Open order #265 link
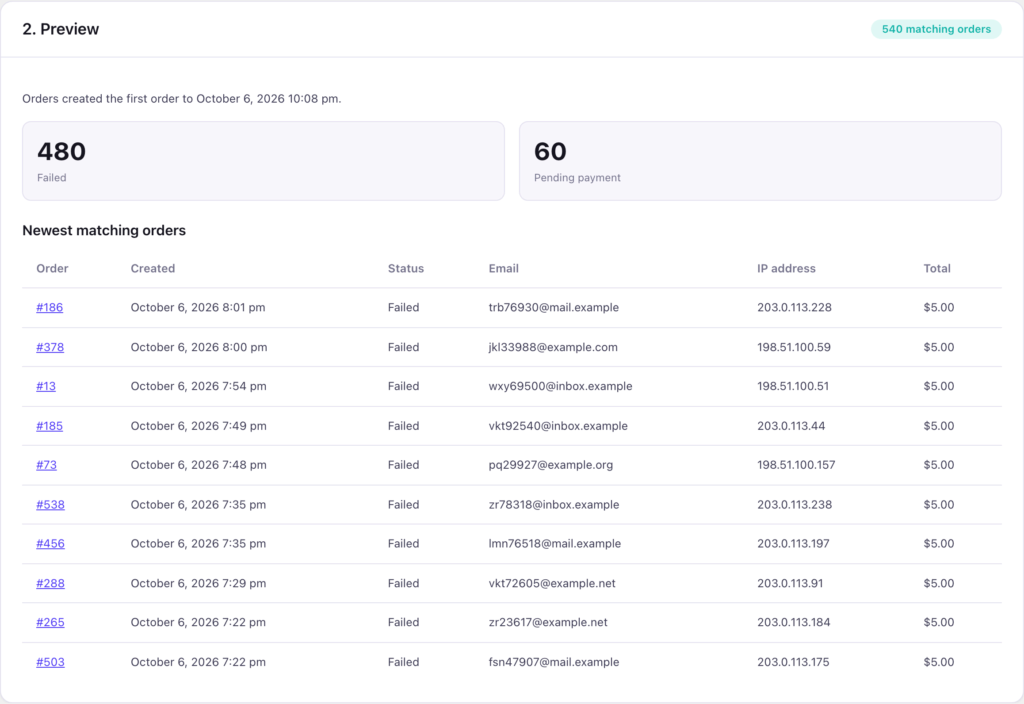 pyautogui.click(x=50, y=622)
